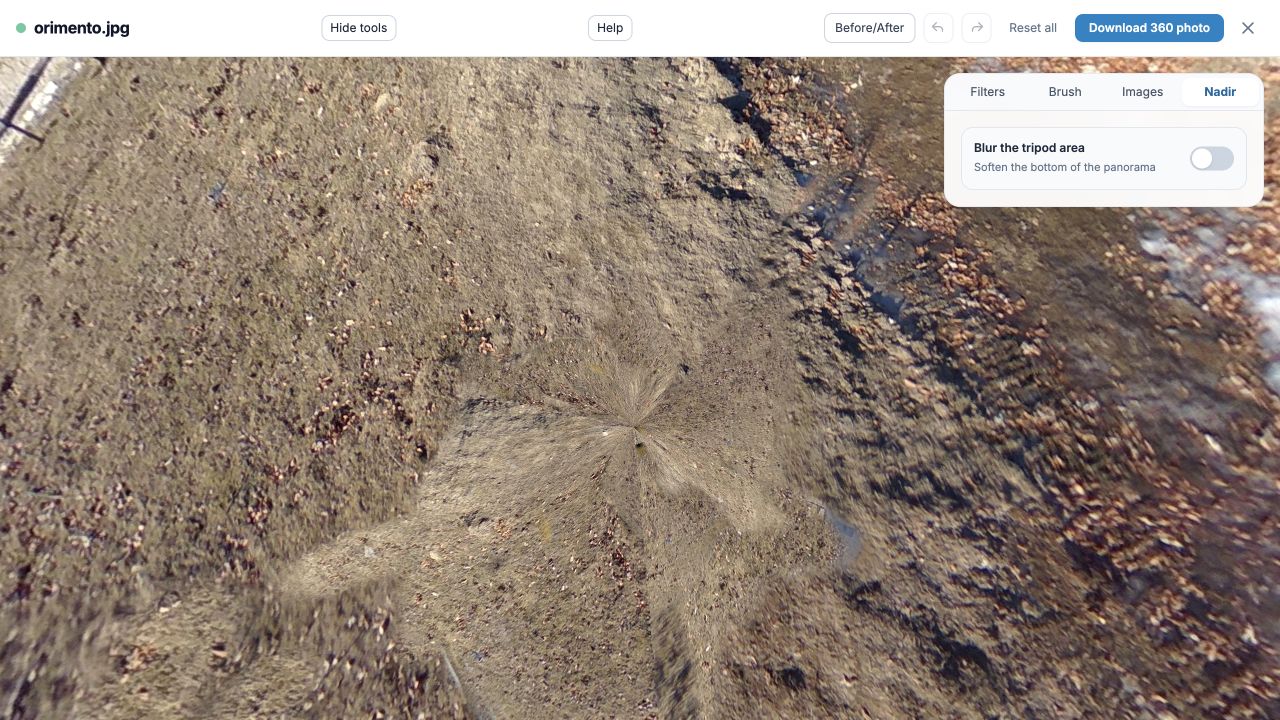Click 'Soften the bottom of the panorama' text
Image resolution: width=1280 pixels, height=720 pixels.
click(1064, 167)
